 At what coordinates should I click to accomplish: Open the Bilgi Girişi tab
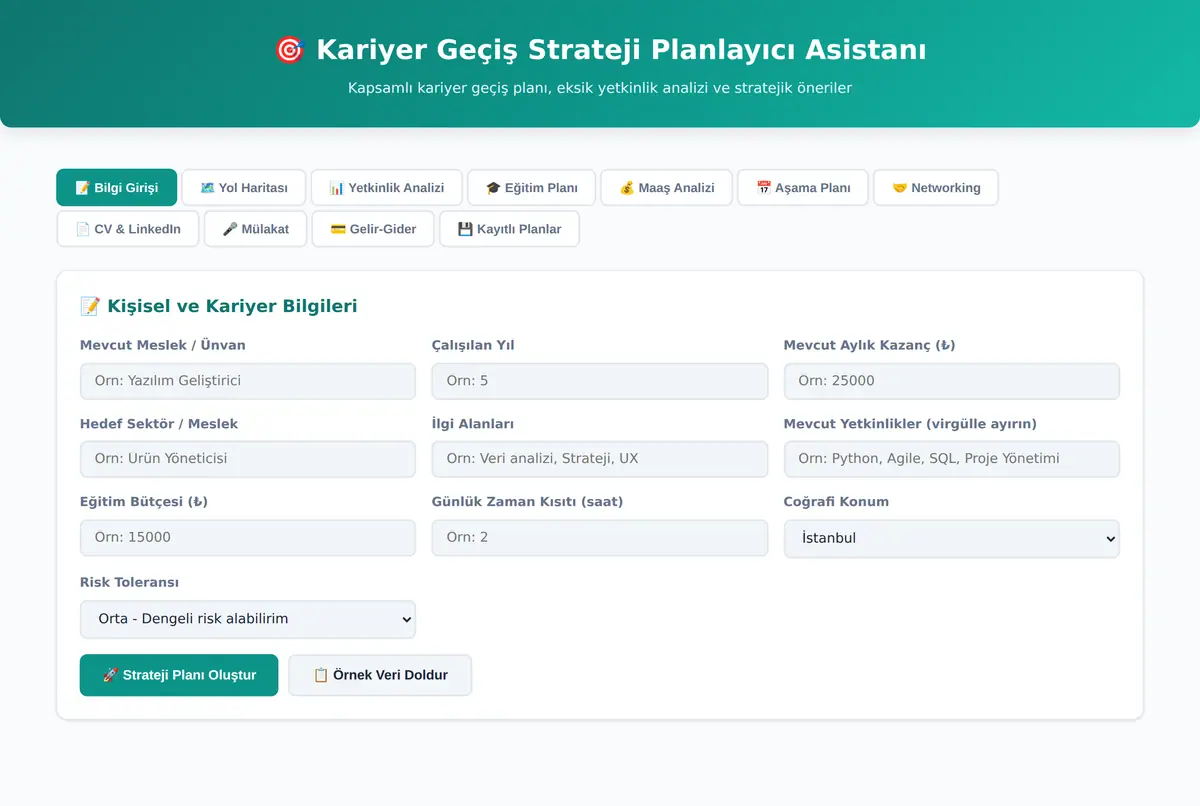tap(116, 188)
